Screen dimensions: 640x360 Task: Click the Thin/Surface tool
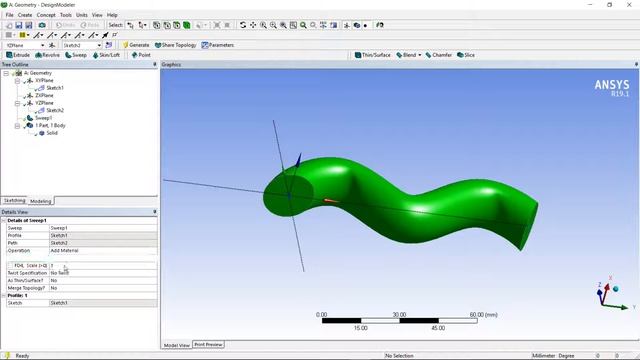pos(372,55)
